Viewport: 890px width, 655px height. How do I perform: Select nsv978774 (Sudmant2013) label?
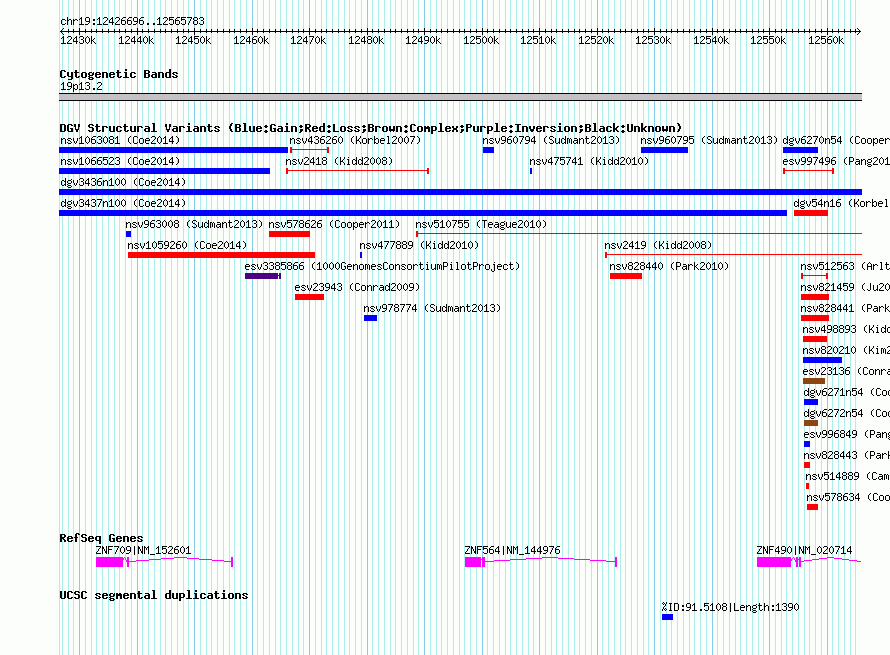432,308
